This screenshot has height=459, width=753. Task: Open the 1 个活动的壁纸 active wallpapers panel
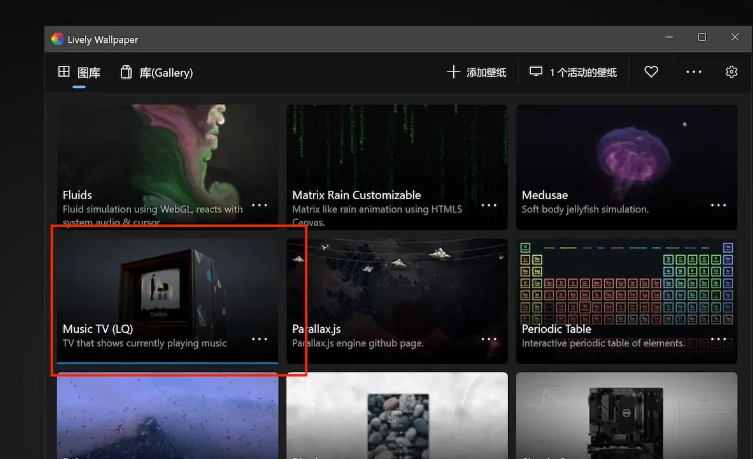[573, 72]
